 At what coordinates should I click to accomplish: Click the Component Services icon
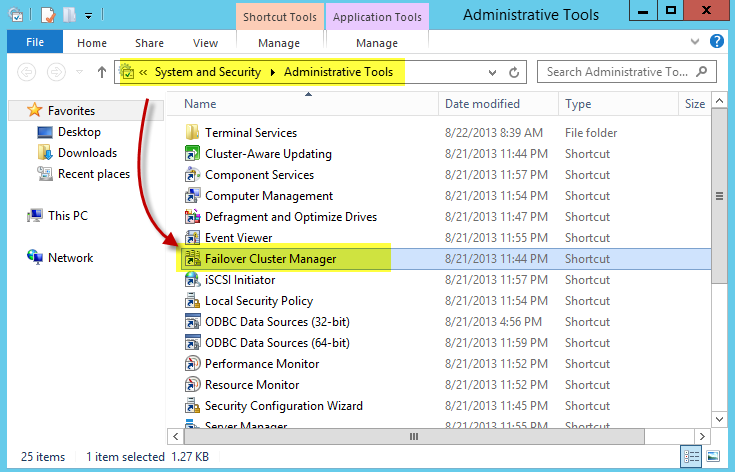pyautogui.click(x=192, y=175)
